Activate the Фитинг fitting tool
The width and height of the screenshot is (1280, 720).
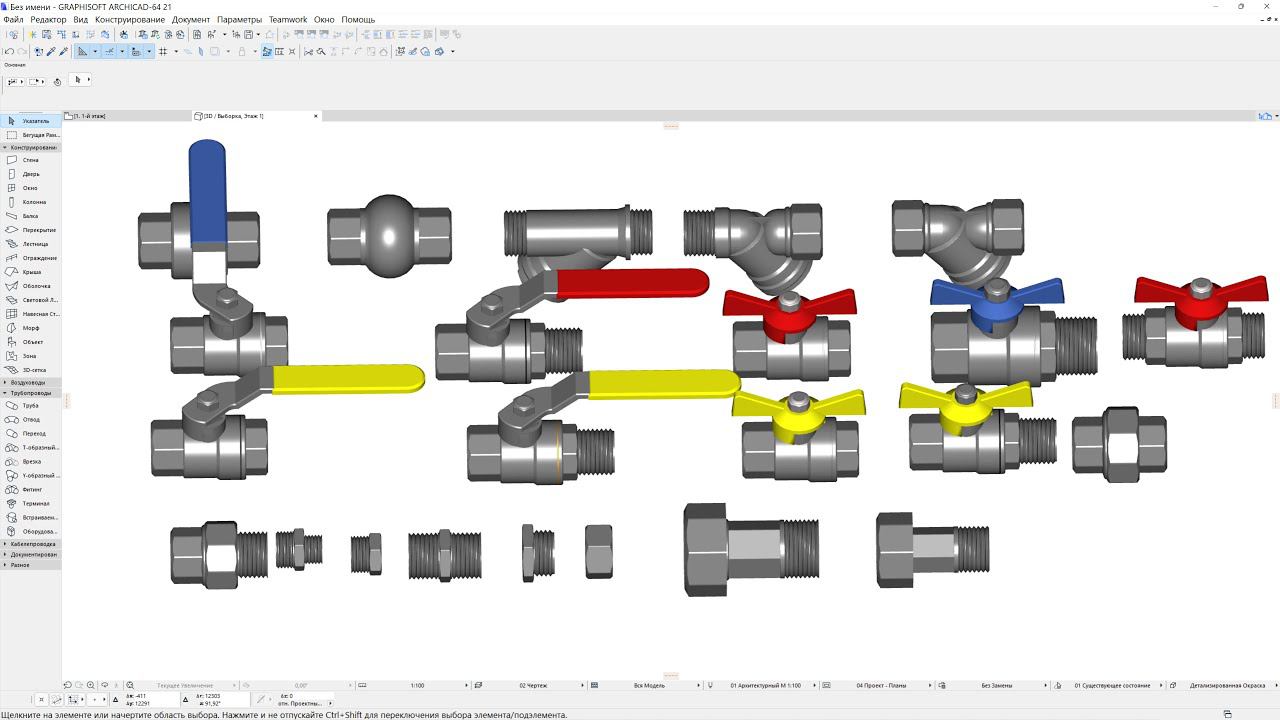30,490
